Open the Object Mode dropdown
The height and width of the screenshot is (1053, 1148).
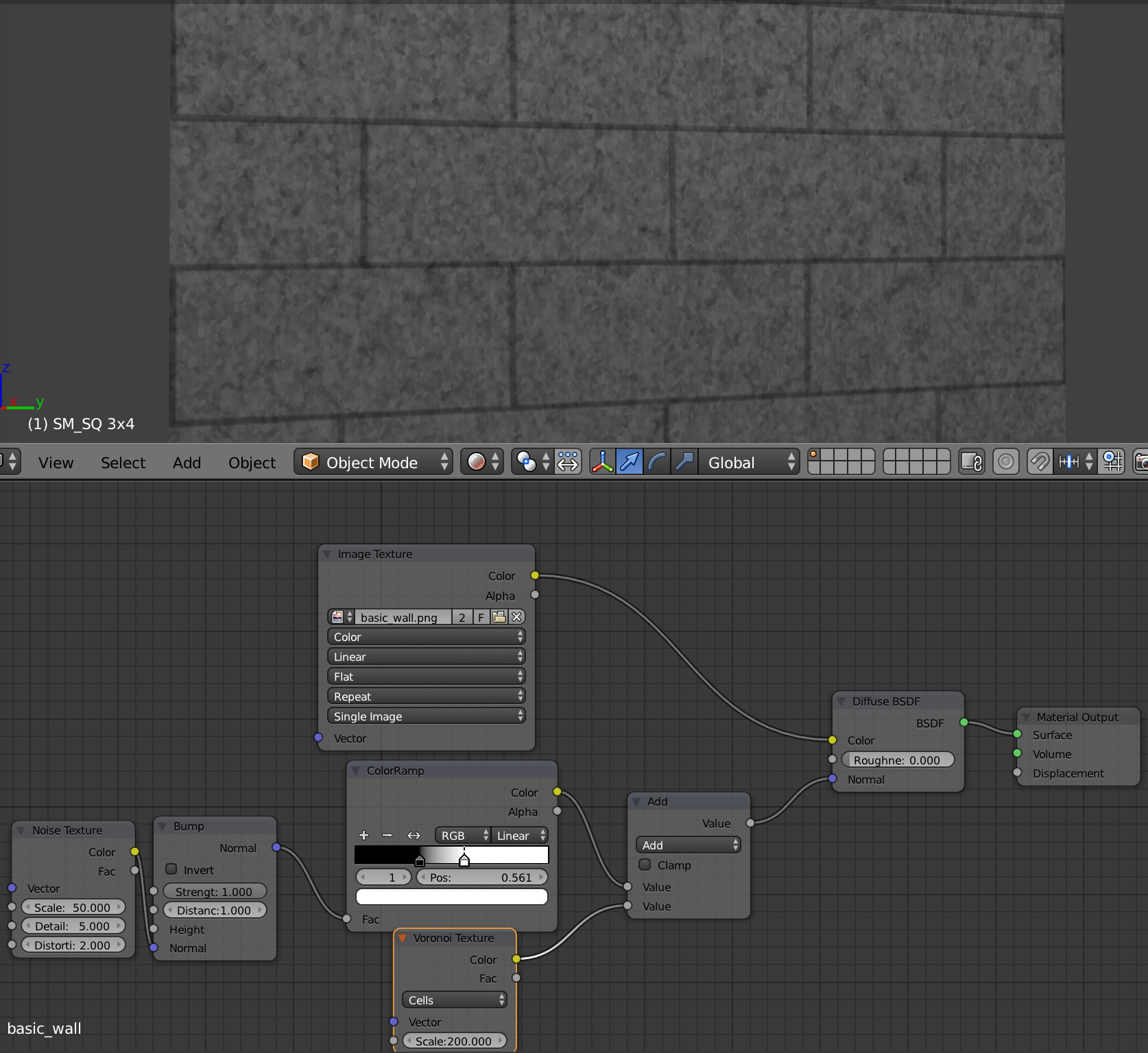pyautogui.click(x=374, y=462)
